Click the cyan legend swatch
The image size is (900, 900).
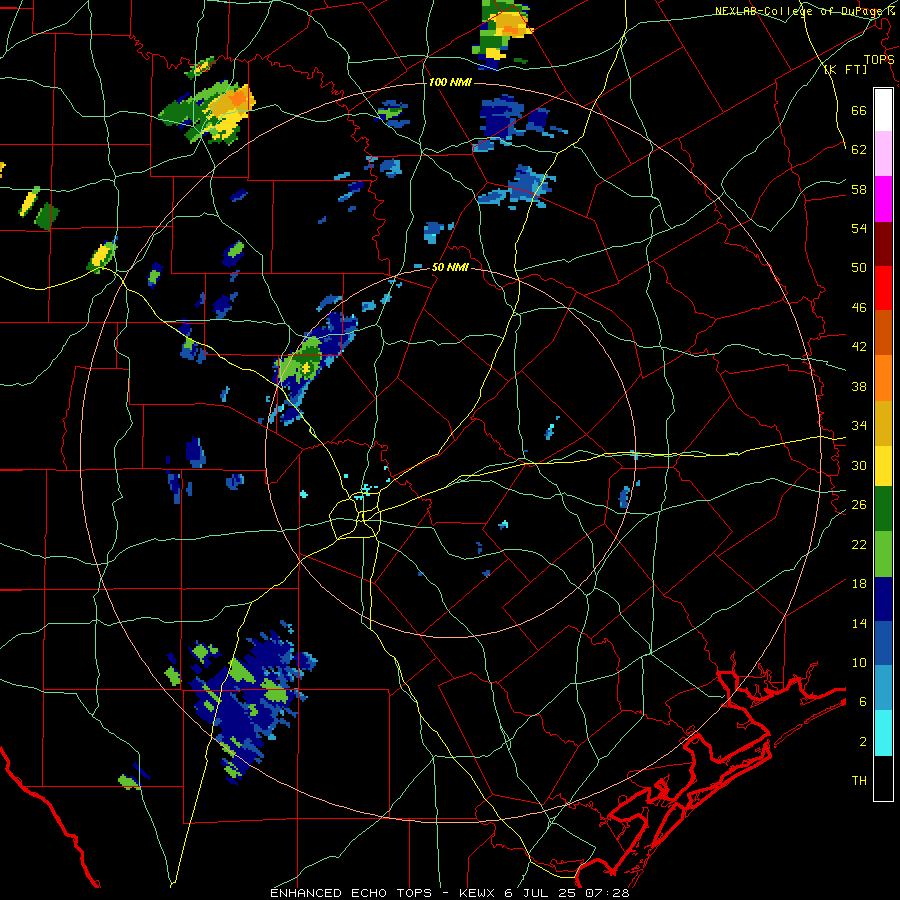pyautogui.click(x=883, y=732)
